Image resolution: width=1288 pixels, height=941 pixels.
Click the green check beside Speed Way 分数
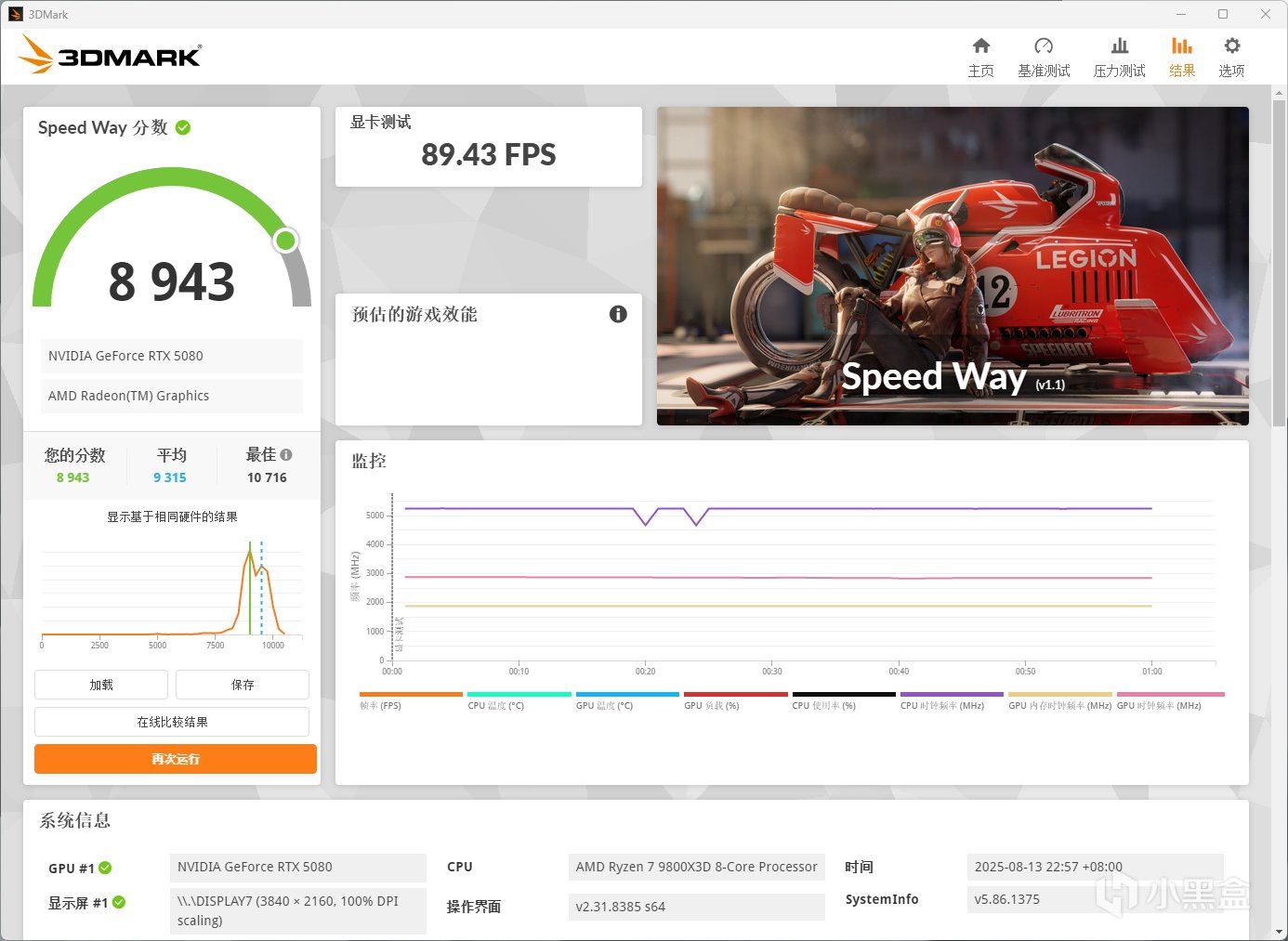click(183, 127)
